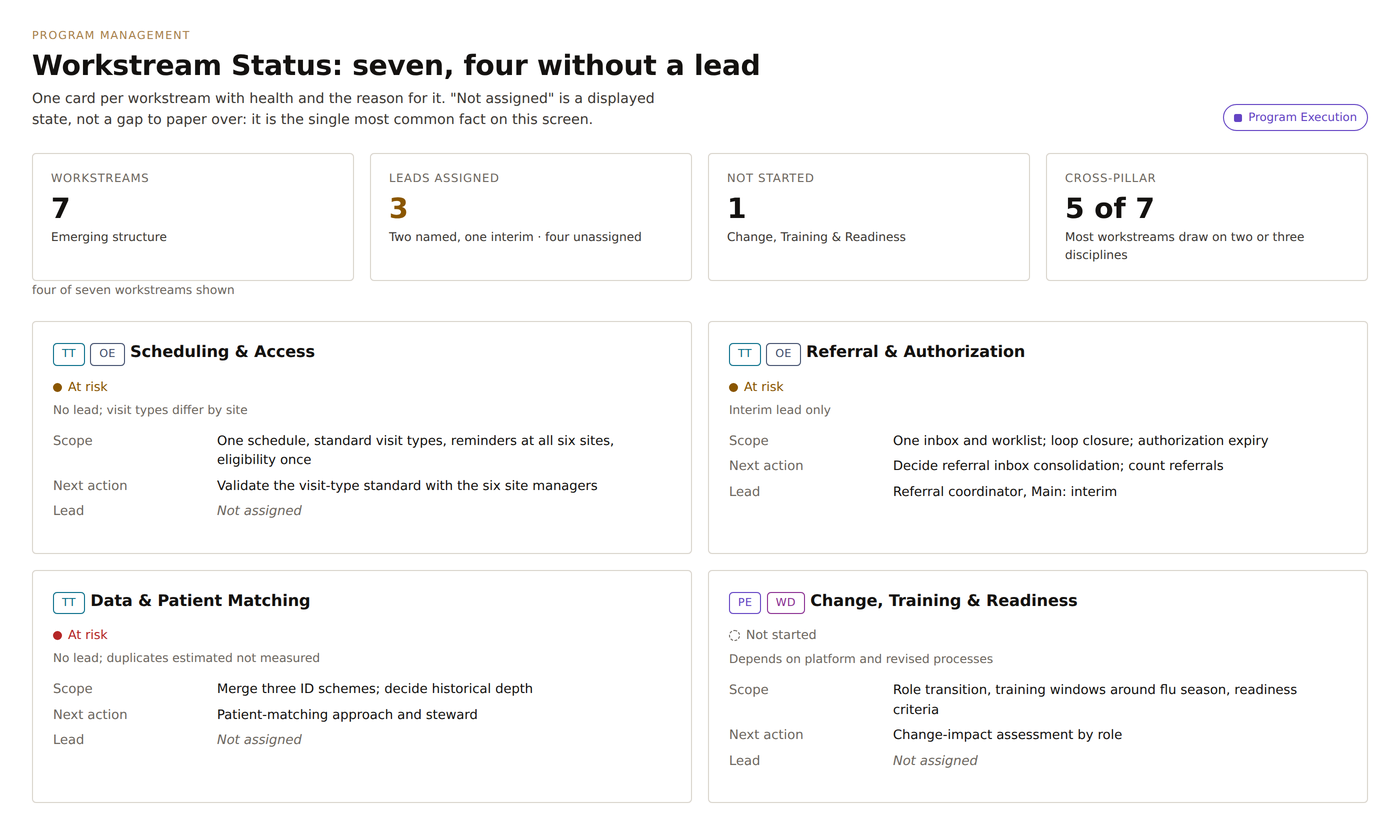Click 'No lead; duplicates estimated not measured'
1400x832 pixels.
(x=186, y=658)
